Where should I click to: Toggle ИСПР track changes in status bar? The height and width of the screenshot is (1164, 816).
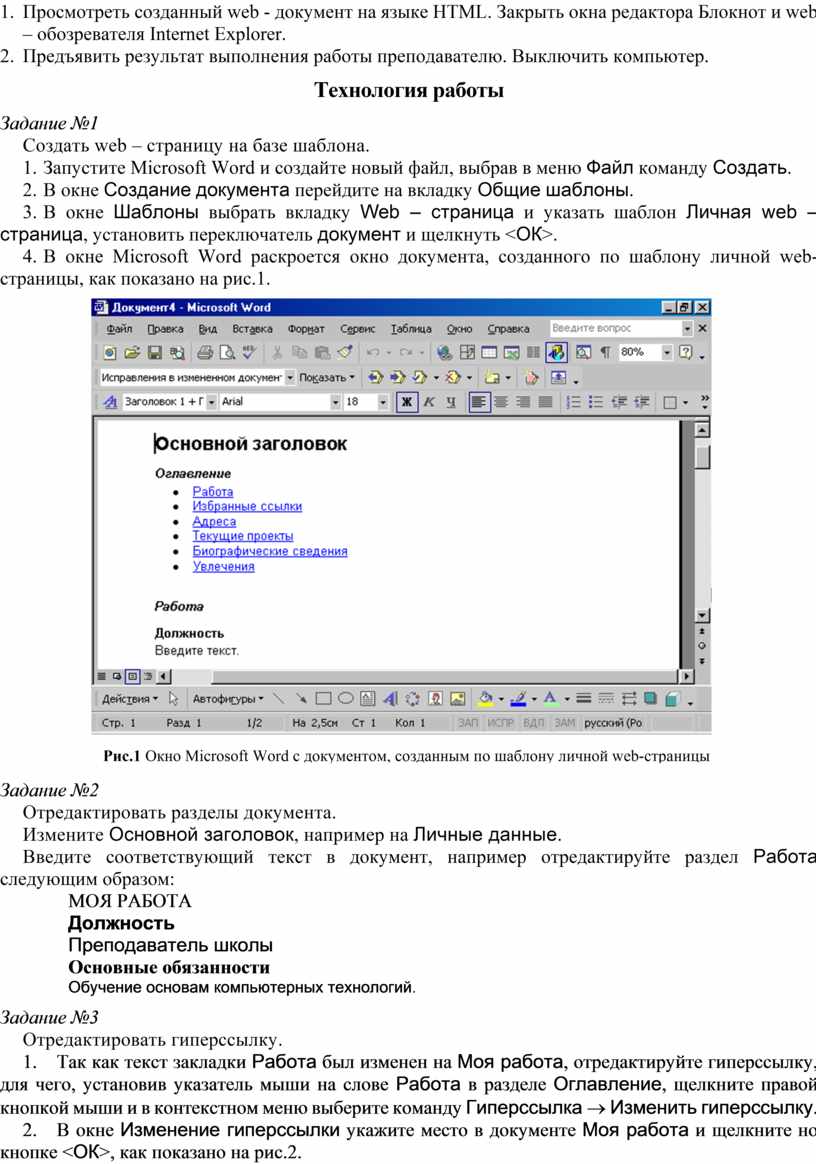coord(500,722)
